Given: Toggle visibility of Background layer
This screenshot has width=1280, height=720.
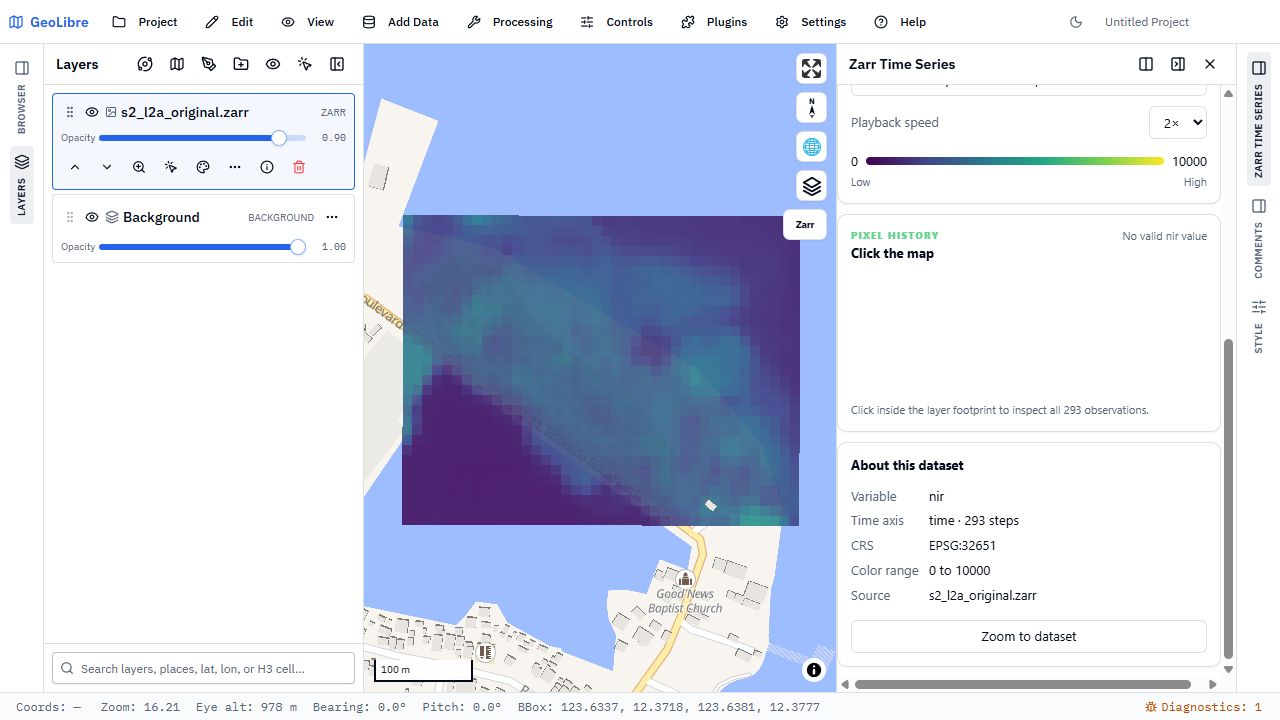Looking at the screenshot, I should coord(92,217).
